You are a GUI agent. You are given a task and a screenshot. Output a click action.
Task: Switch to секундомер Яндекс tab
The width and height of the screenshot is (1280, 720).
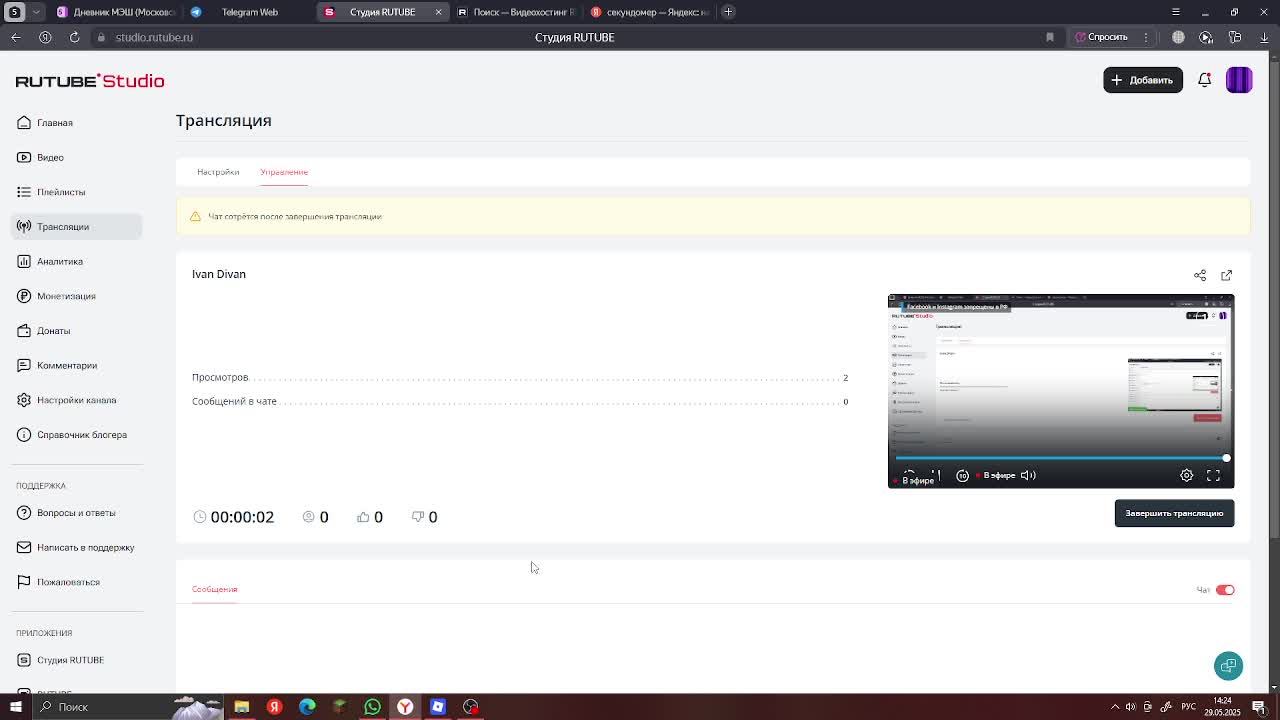point(649,12)
